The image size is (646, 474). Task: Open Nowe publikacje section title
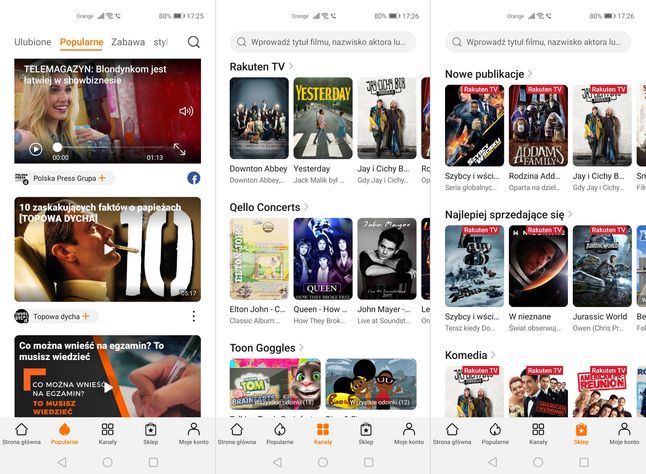(484, 74)
